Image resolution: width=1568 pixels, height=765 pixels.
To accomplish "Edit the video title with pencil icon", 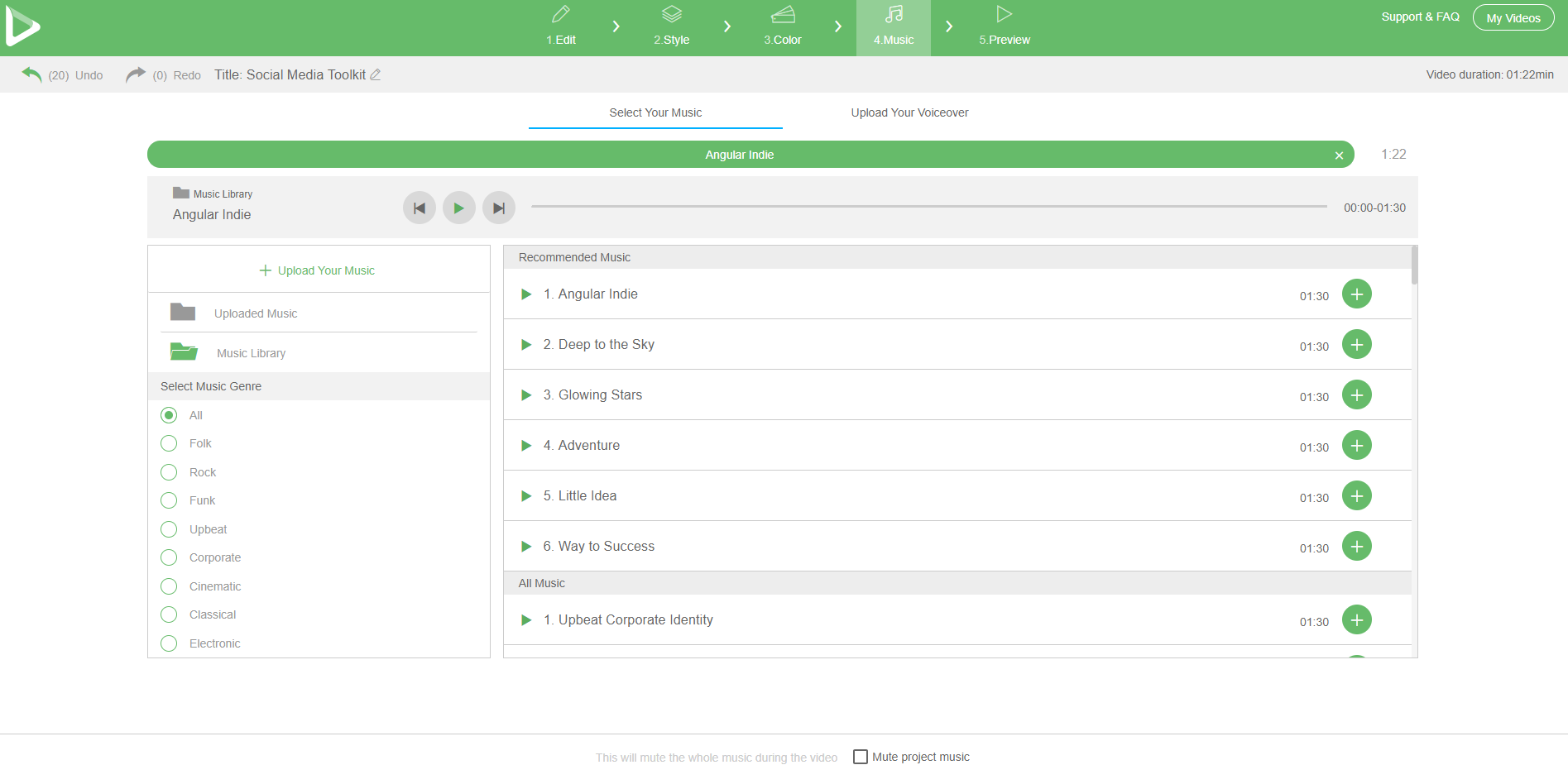I will tap(375, 74).
